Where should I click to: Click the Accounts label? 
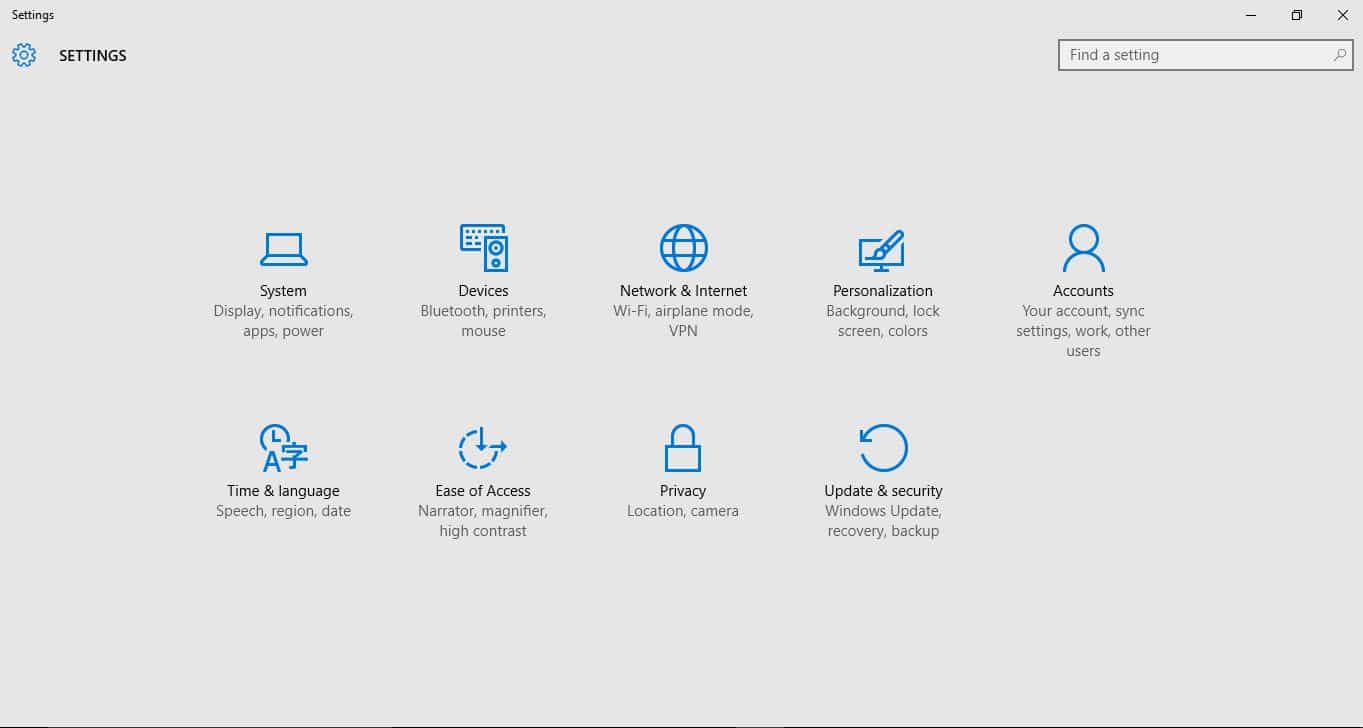click(x=1083, y=291)
